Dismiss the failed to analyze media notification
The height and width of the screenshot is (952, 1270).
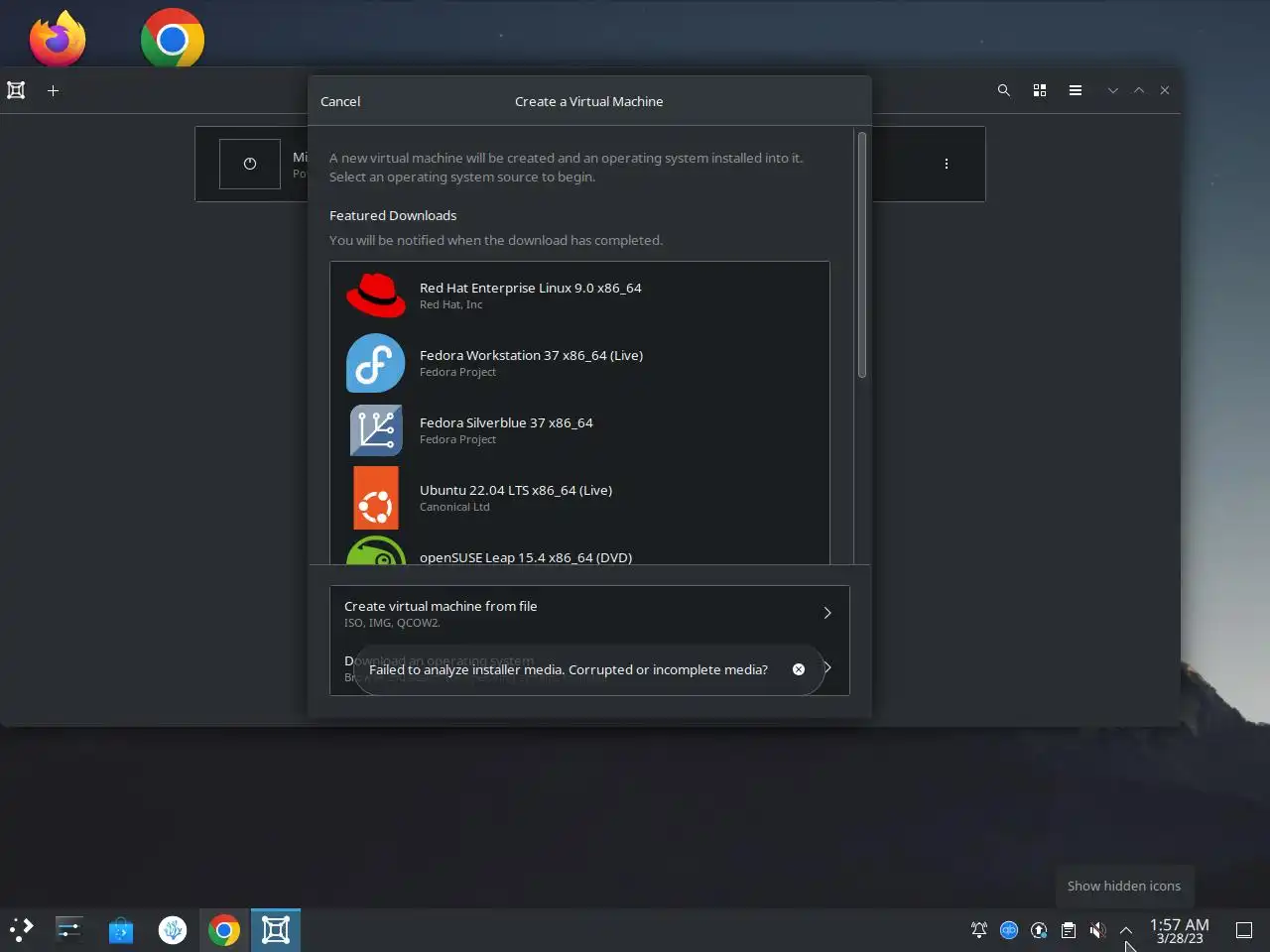click(799, 669)
